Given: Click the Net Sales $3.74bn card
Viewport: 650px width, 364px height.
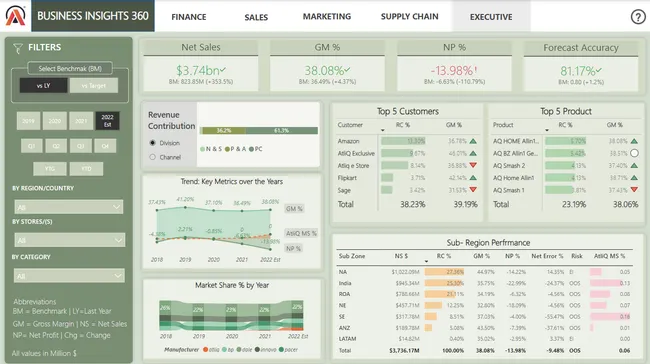Looking at the screenshot, I should point(201,66).
